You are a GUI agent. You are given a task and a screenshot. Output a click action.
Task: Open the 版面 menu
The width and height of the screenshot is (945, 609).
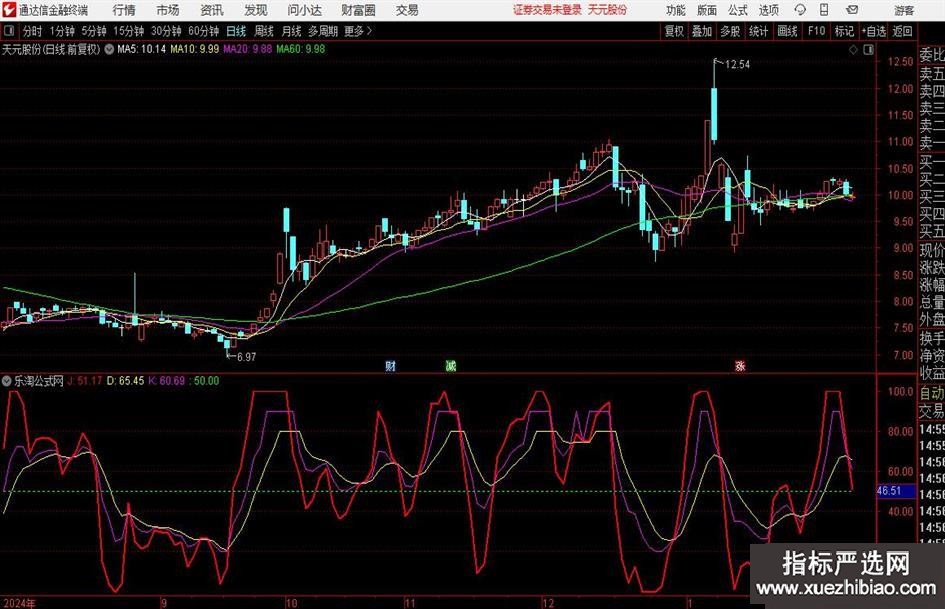707,10
